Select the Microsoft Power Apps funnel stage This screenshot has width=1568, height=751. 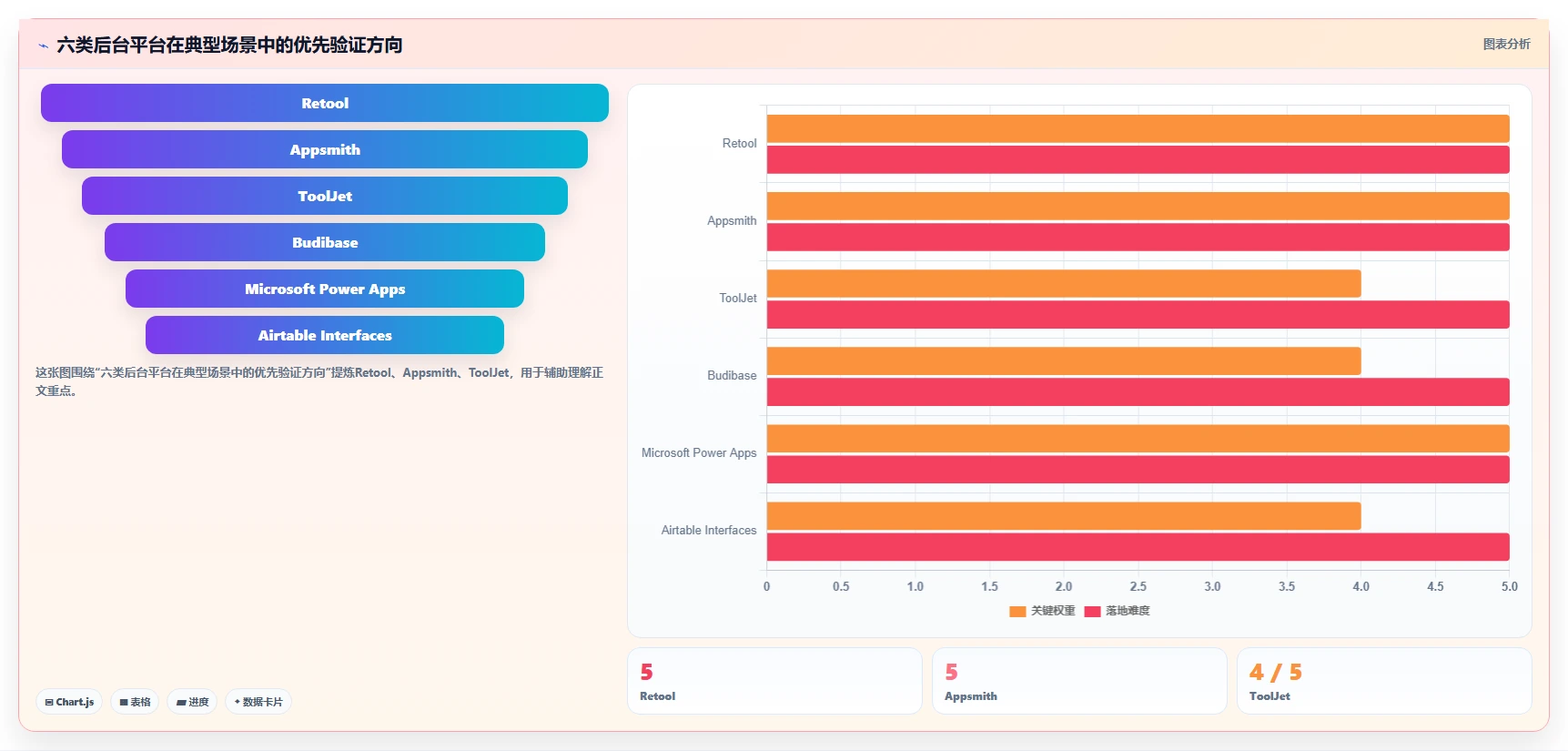(x=325, y=289)
